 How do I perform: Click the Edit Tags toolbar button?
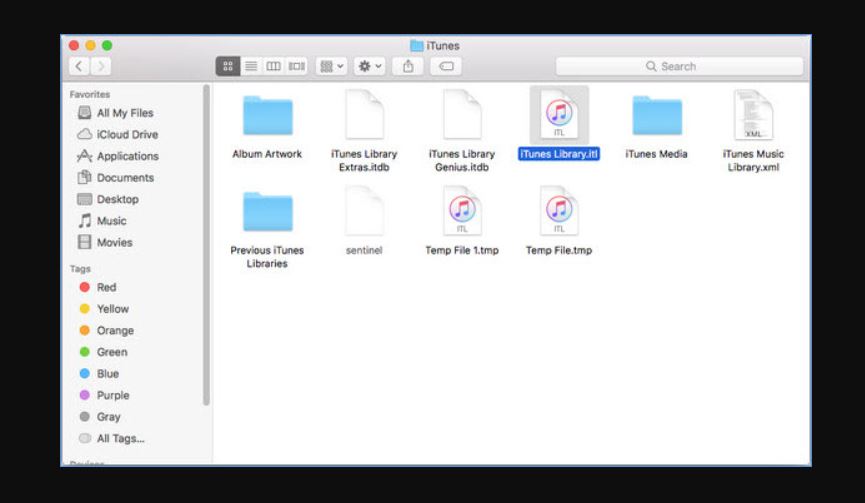pos(446,66)
